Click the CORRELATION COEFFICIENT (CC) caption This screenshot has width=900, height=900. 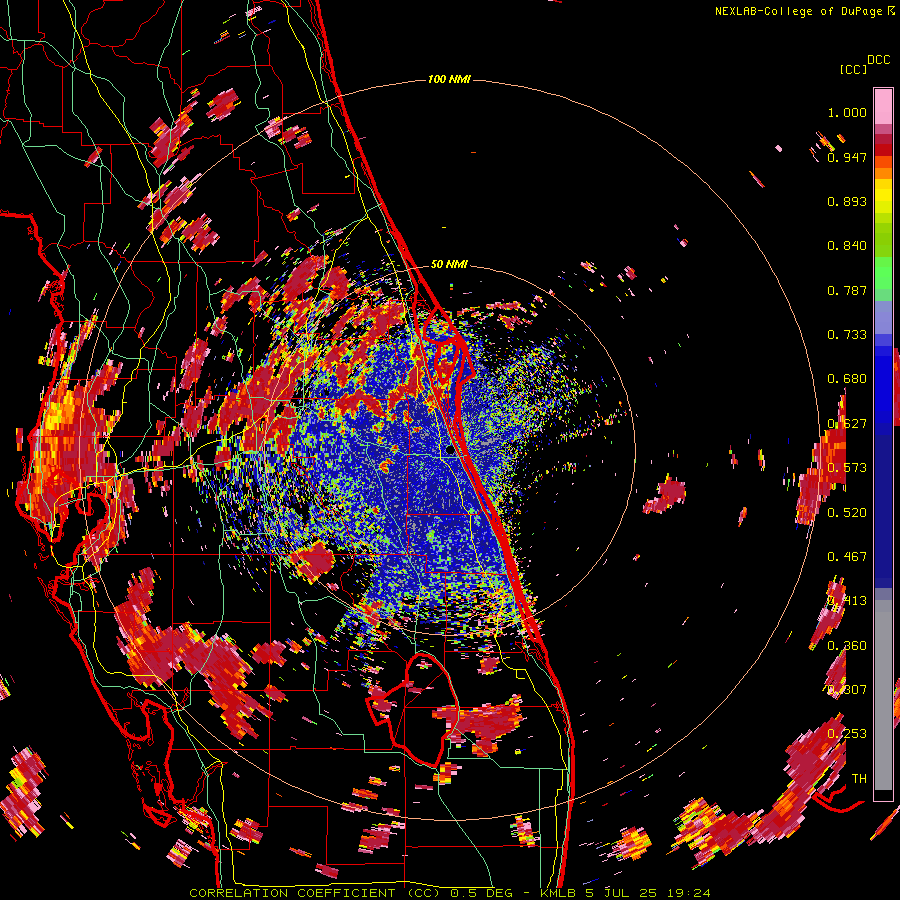[x=314, y=893]
